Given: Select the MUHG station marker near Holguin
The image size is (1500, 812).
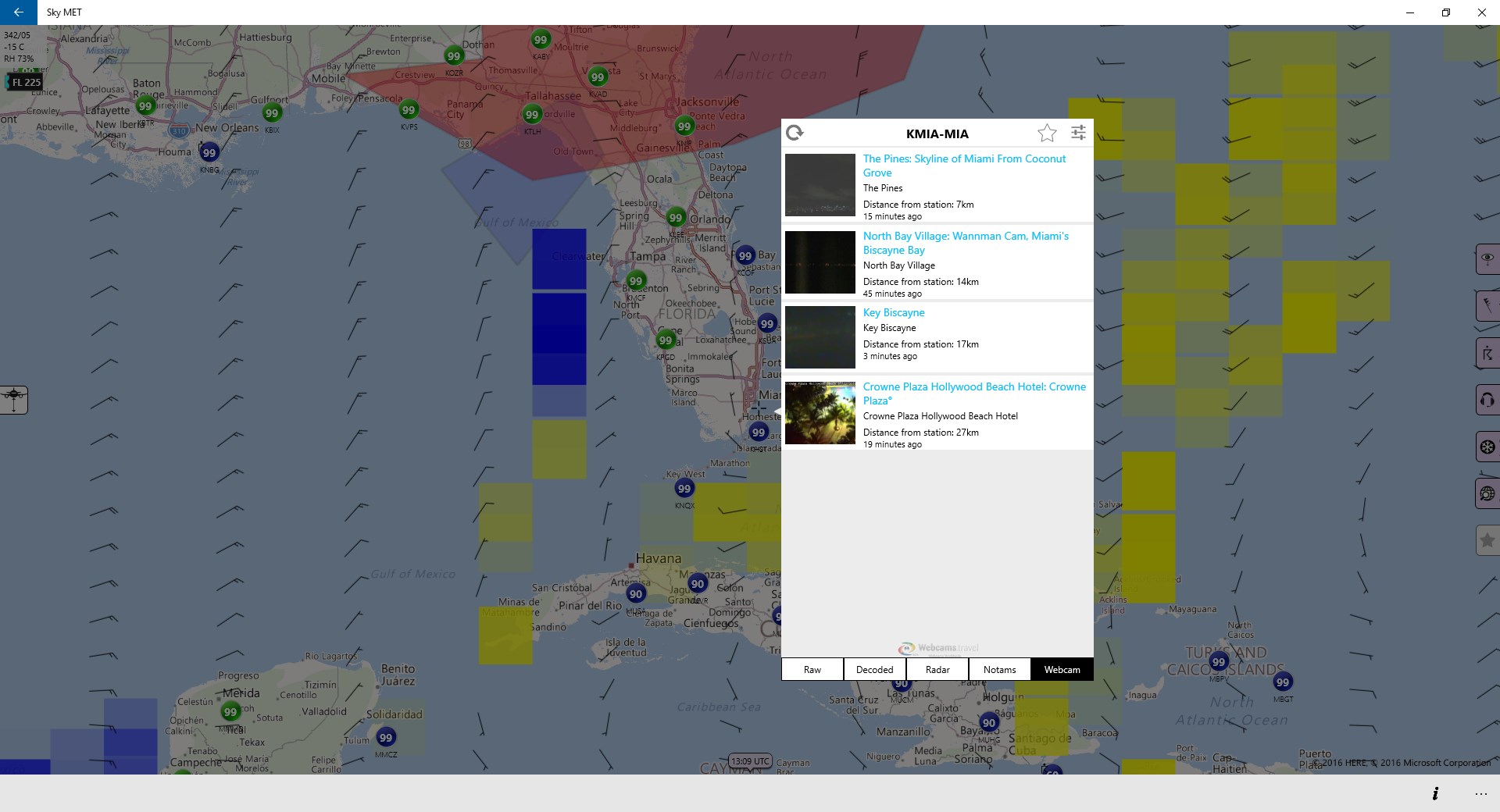Looking at the screenshot, I should pos(989,723).
